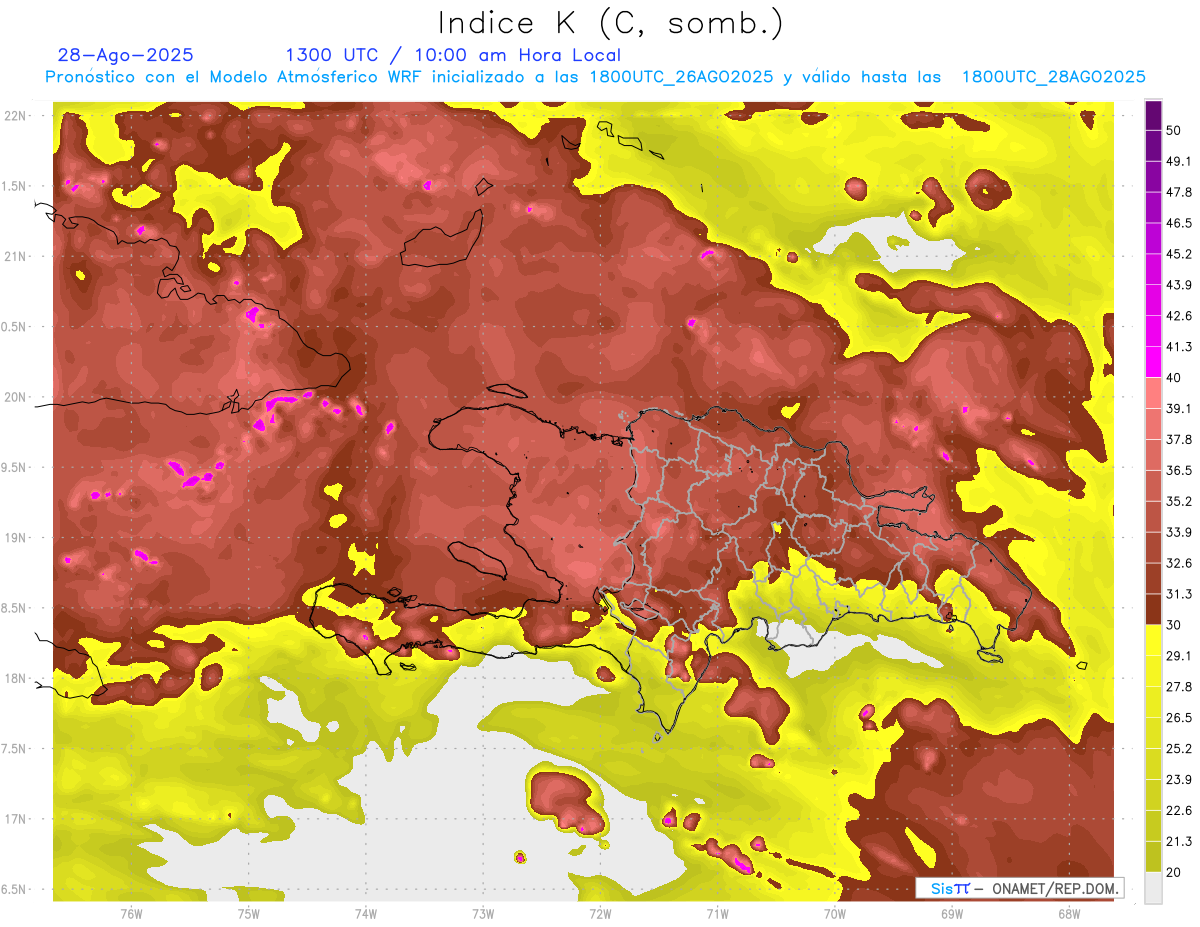
Task: Click the latitude label '18N'
Action: click(x=14, y=678)
